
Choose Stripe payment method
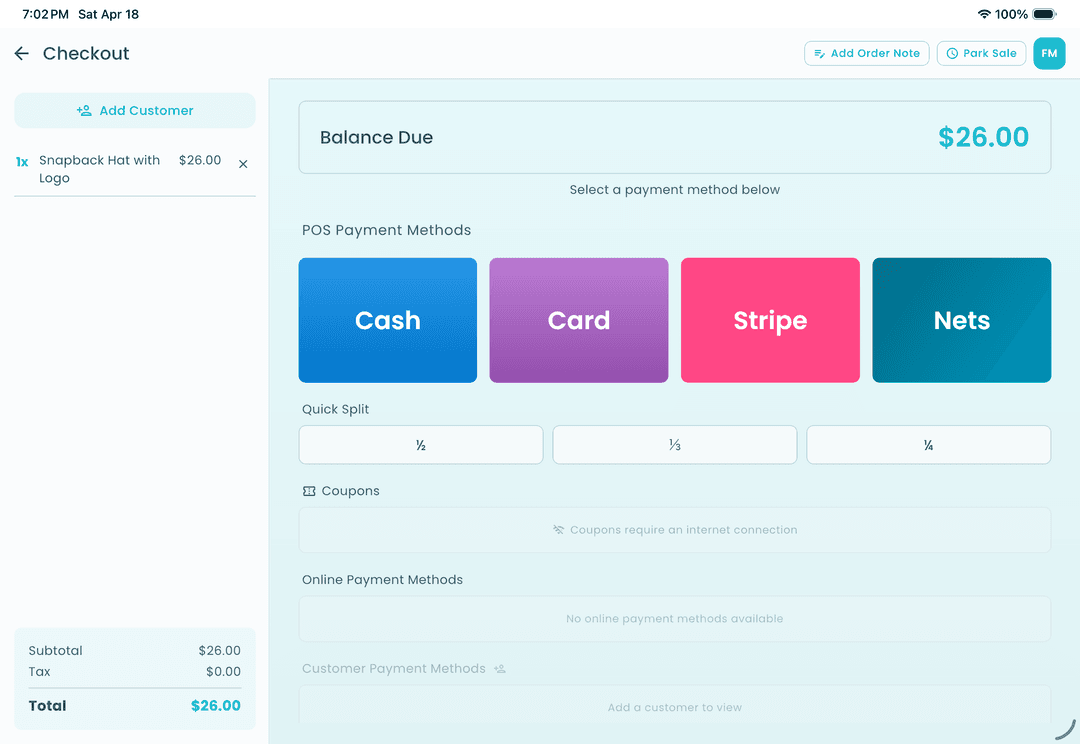(770, 320)
